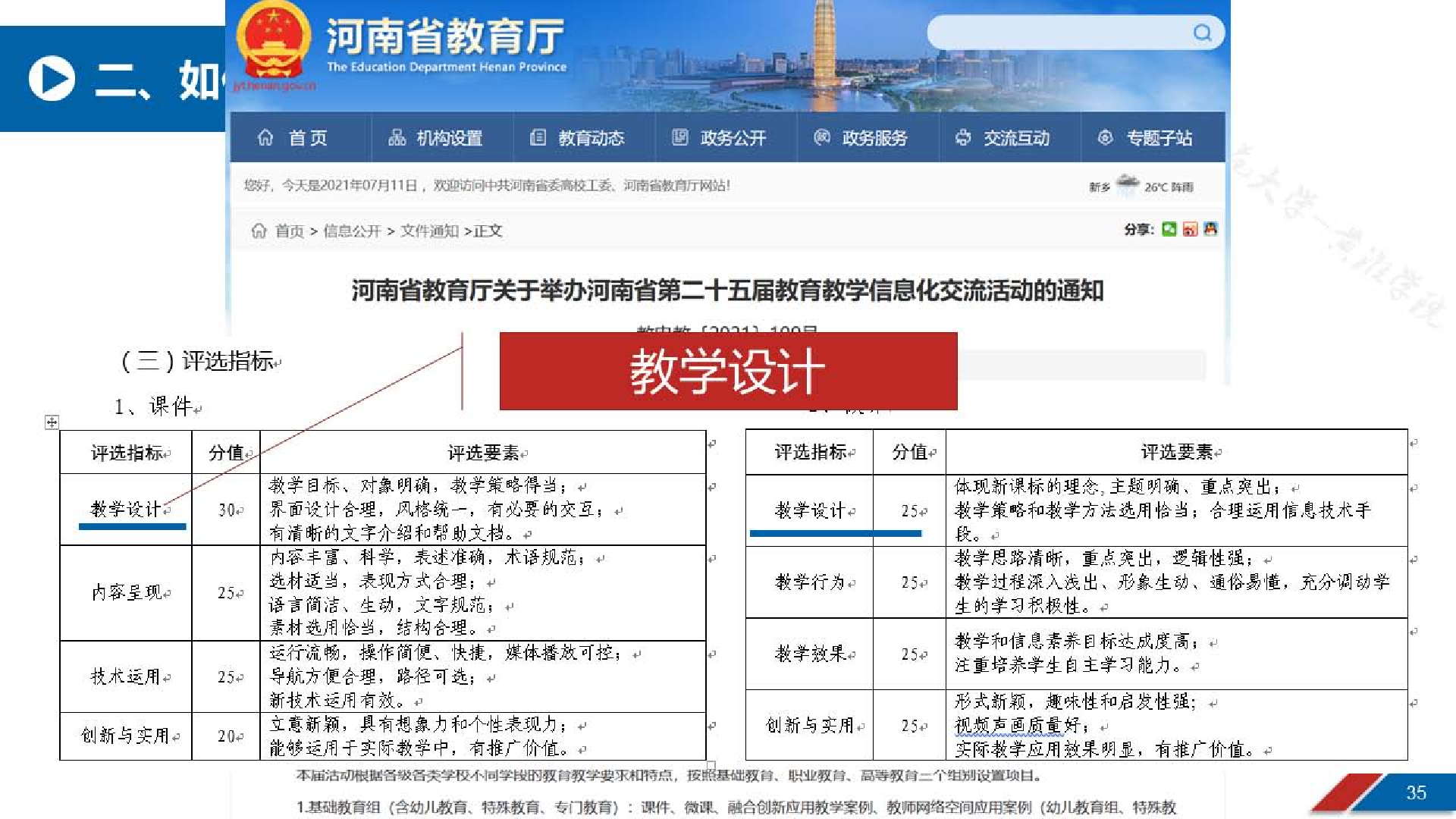Select the score 20 cell in left table
The image size is (1456, 819).
click(x=226, y=736)
